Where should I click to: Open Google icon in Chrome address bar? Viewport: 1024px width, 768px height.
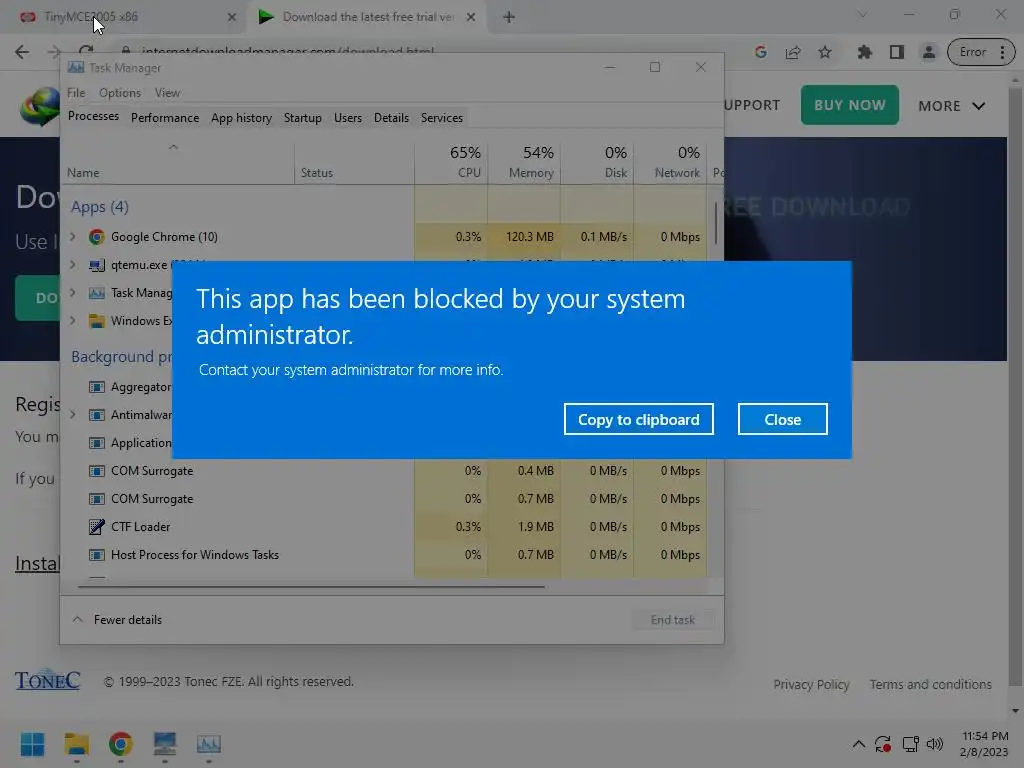760,52
